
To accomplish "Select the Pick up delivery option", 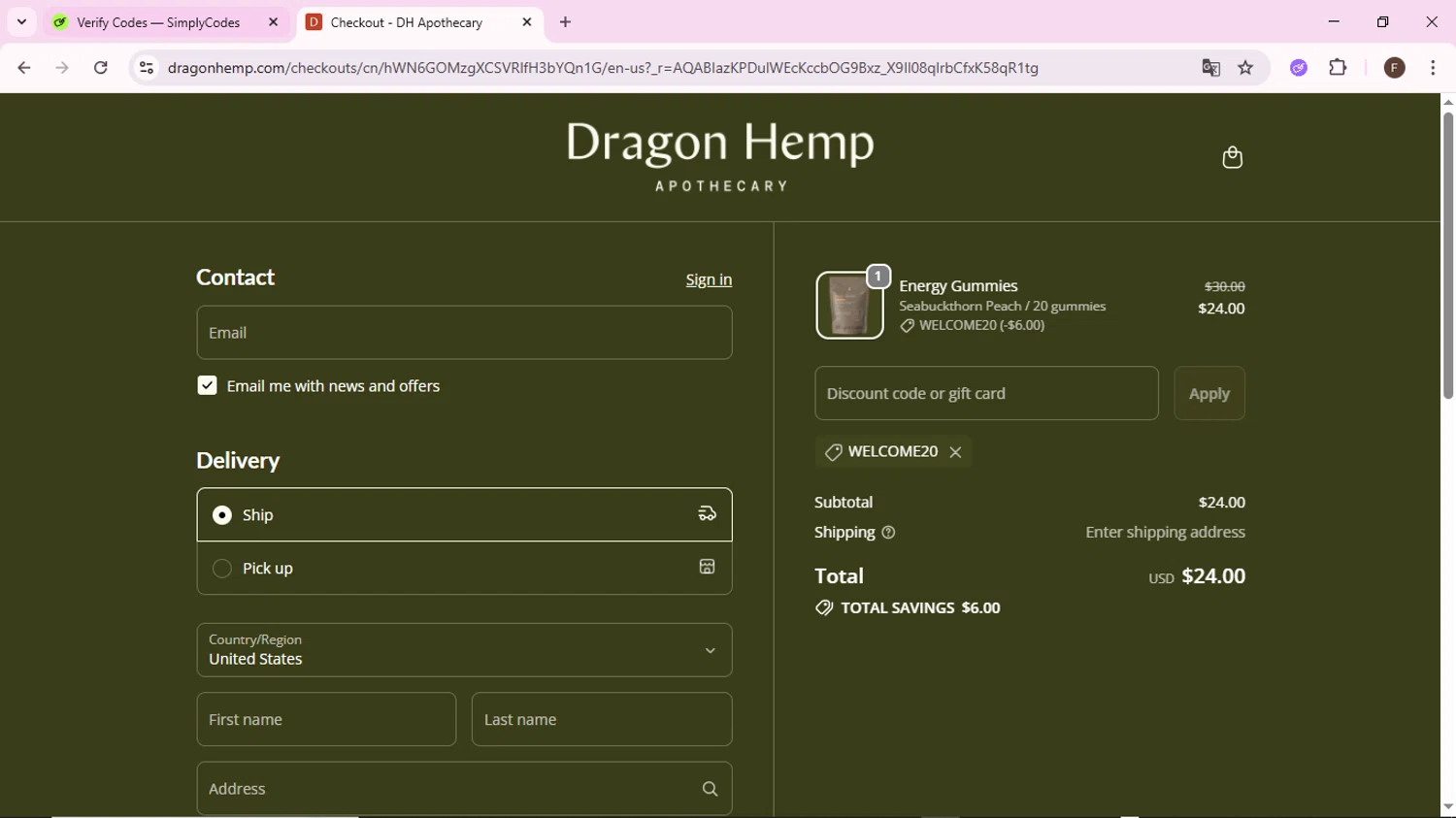I will coord(464,568).
